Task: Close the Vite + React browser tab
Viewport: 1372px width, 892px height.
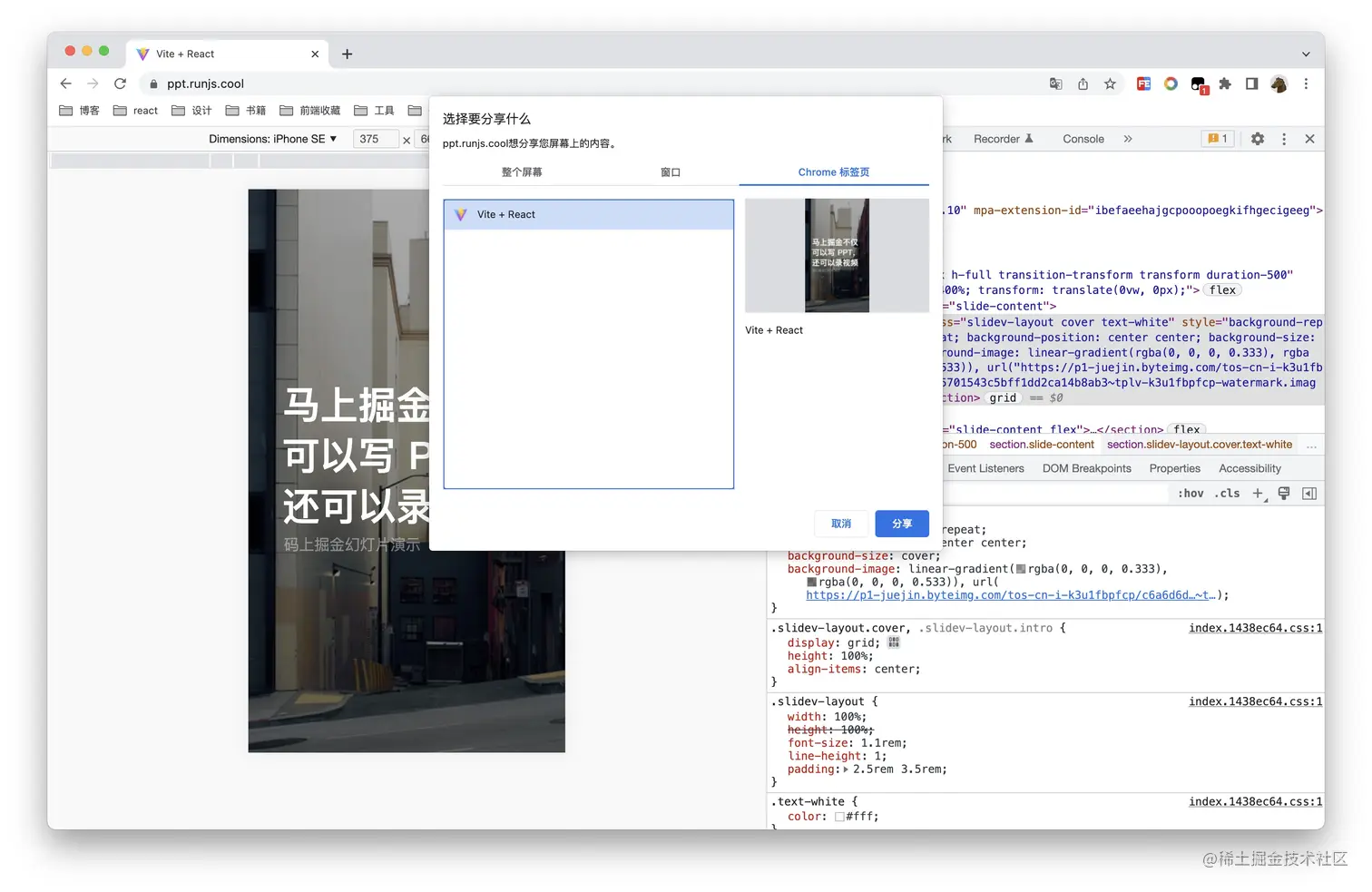Action: click(315, 54)
